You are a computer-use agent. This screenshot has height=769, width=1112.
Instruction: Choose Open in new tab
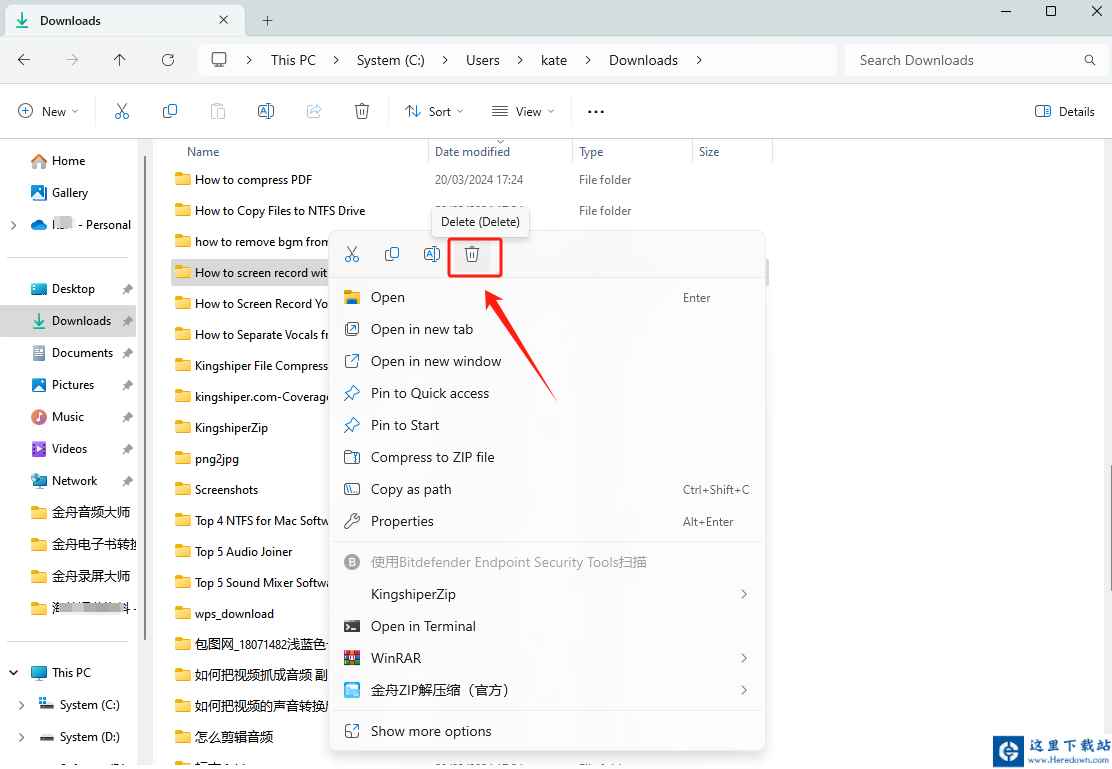click(x=547, y=329)
